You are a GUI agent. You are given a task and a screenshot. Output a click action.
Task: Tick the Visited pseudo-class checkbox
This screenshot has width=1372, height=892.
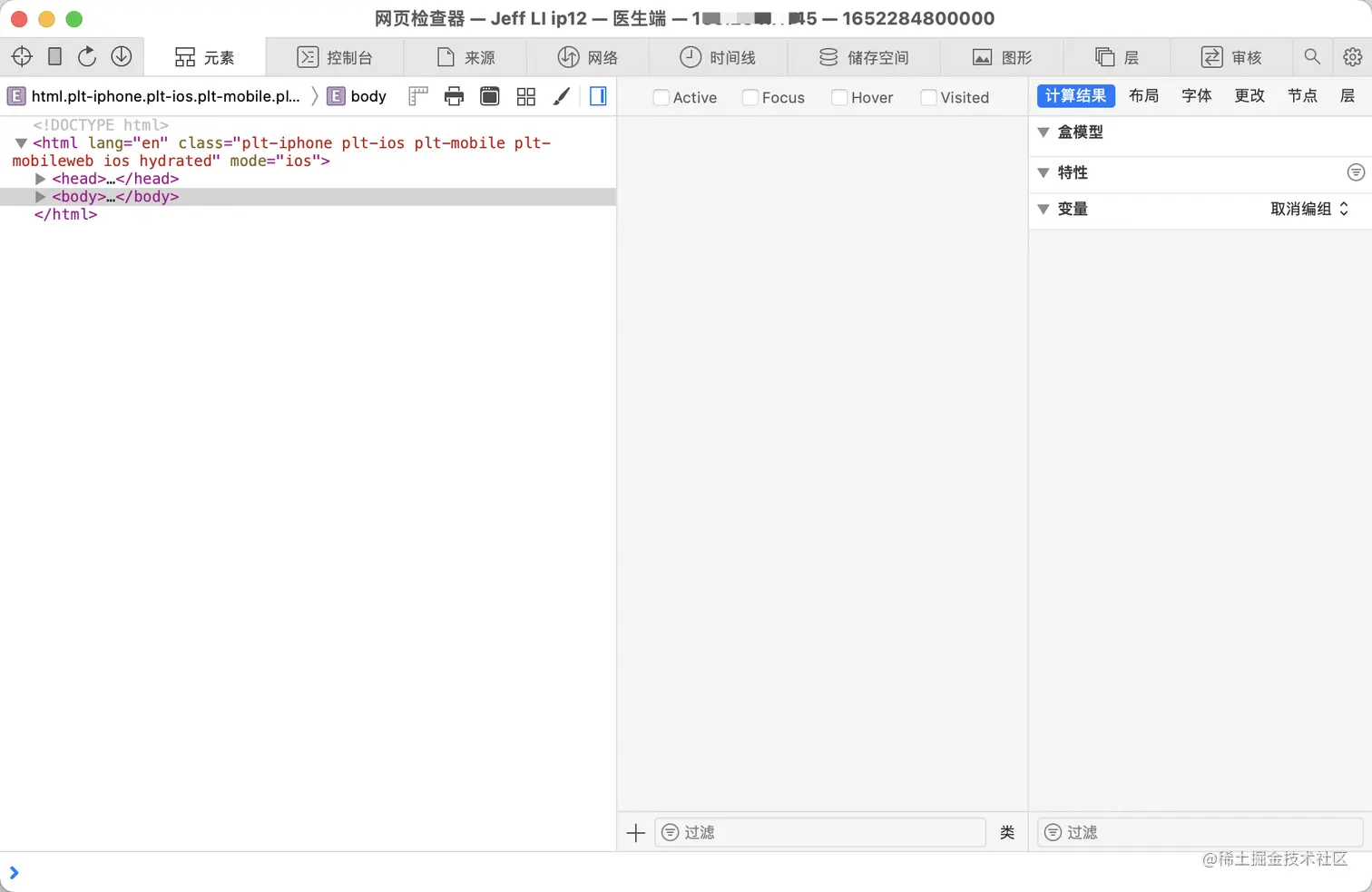coord(928,97)
